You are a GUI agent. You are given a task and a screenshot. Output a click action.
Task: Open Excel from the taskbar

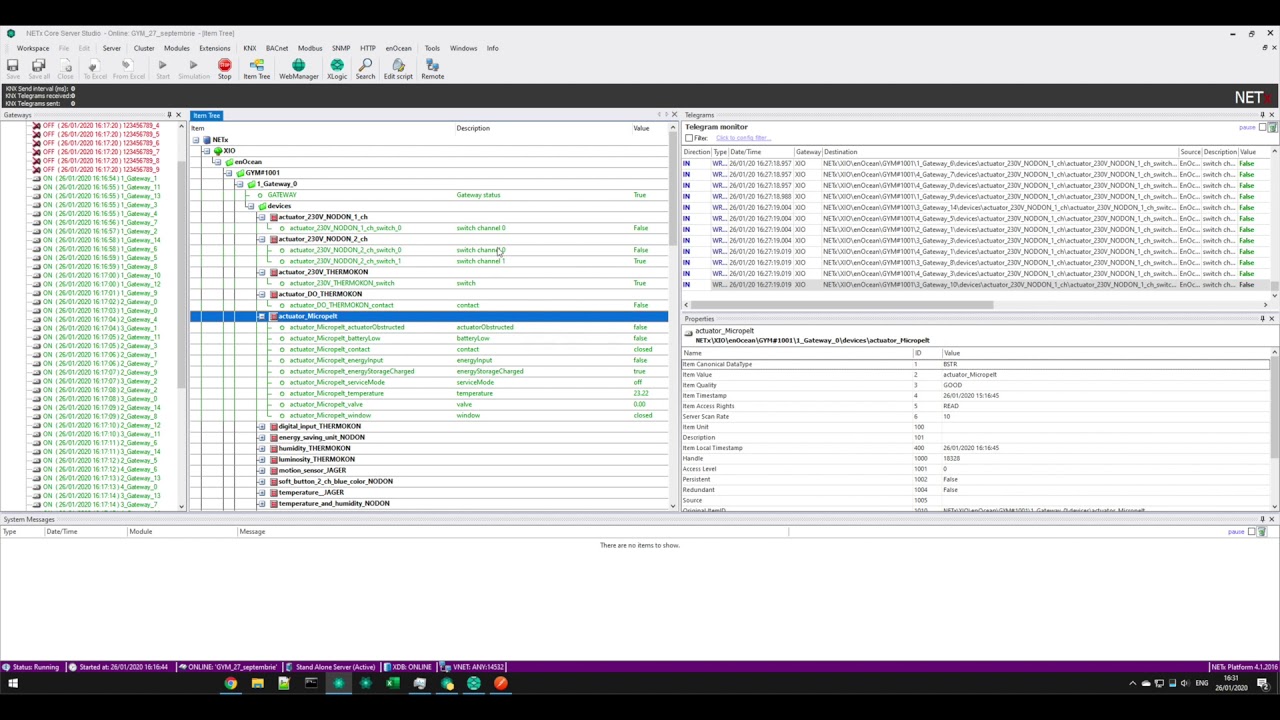coord(392,684)
